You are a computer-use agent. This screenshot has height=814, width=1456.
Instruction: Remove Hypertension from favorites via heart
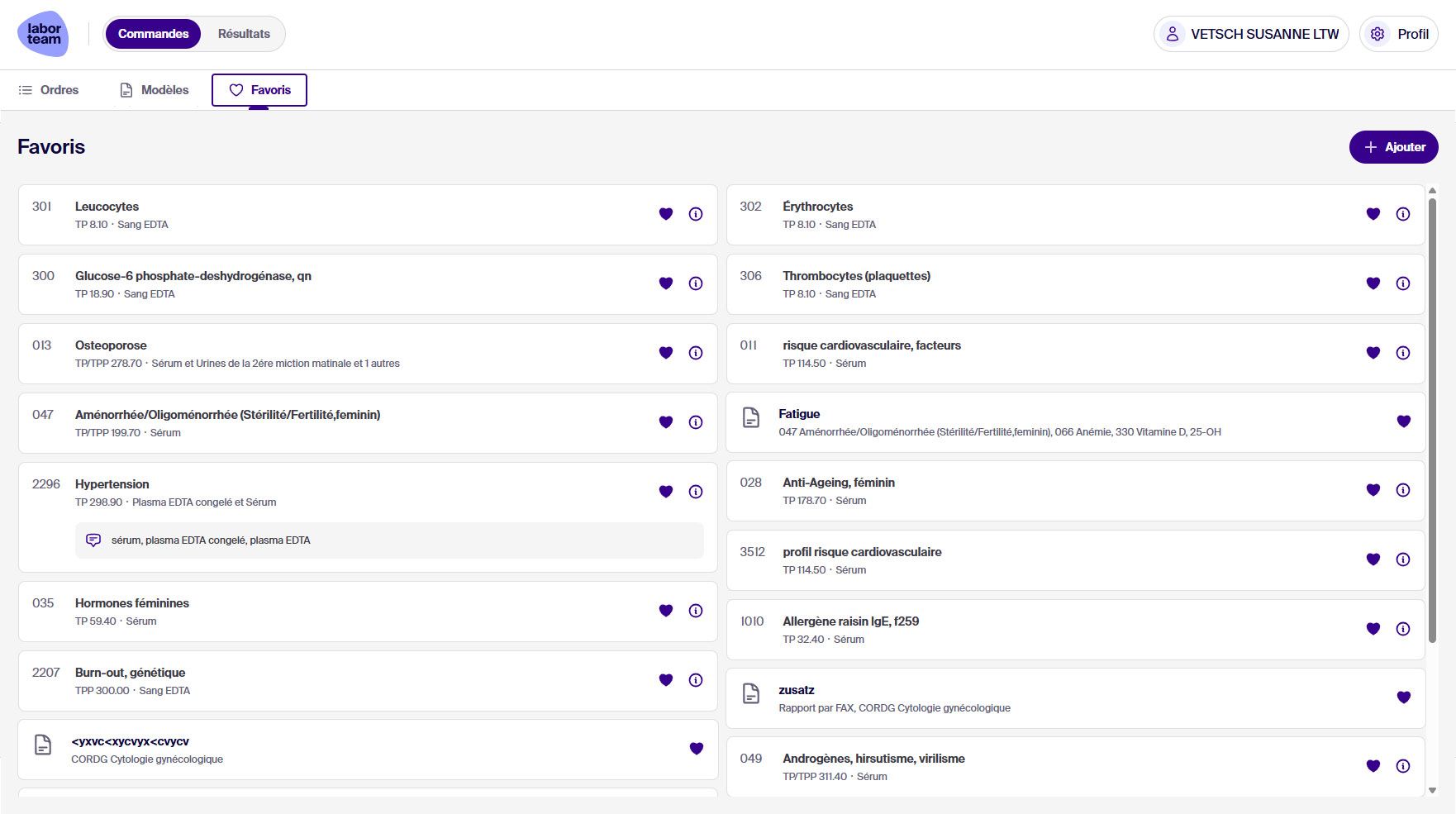666,492
